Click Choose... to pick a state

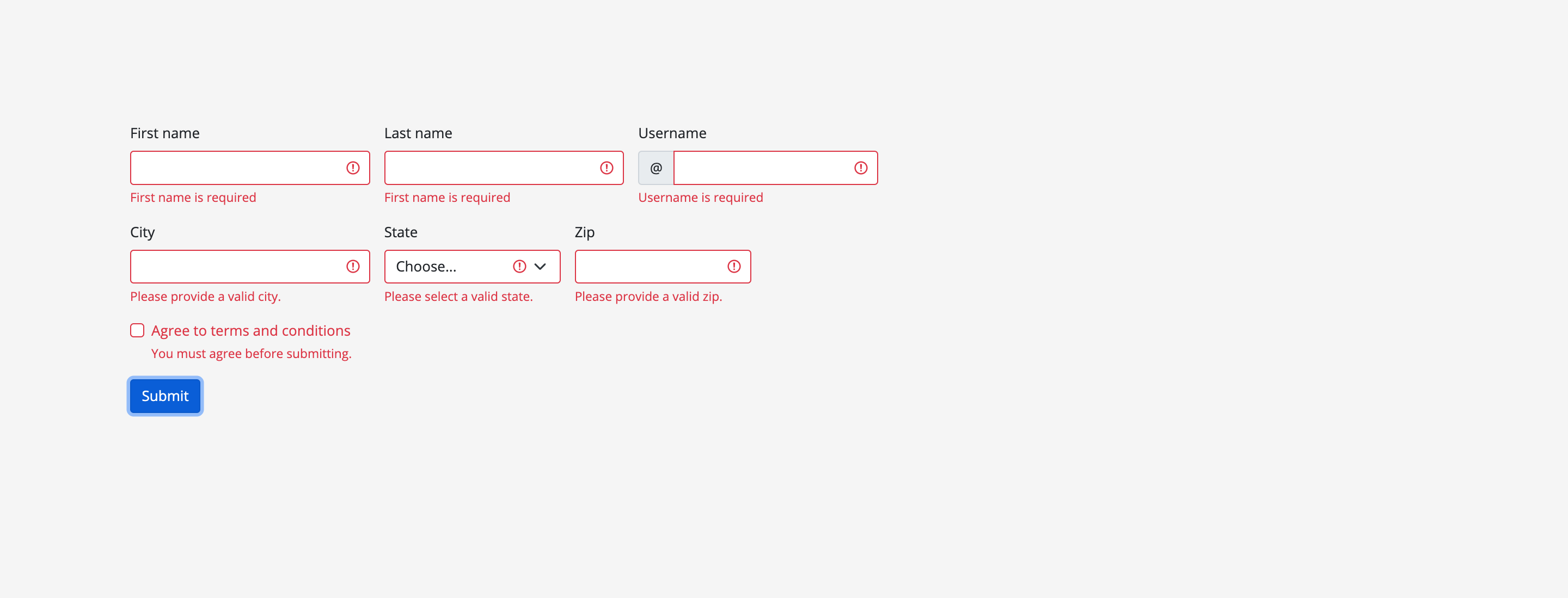coord(426,266)
